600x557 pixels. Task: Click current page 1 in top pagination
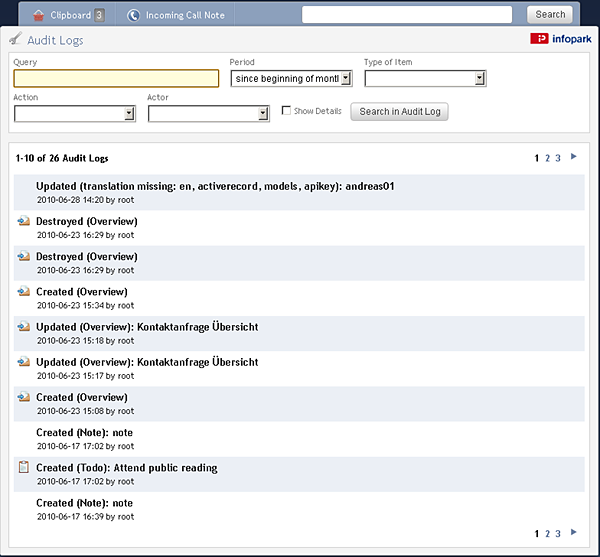point(537,158)
